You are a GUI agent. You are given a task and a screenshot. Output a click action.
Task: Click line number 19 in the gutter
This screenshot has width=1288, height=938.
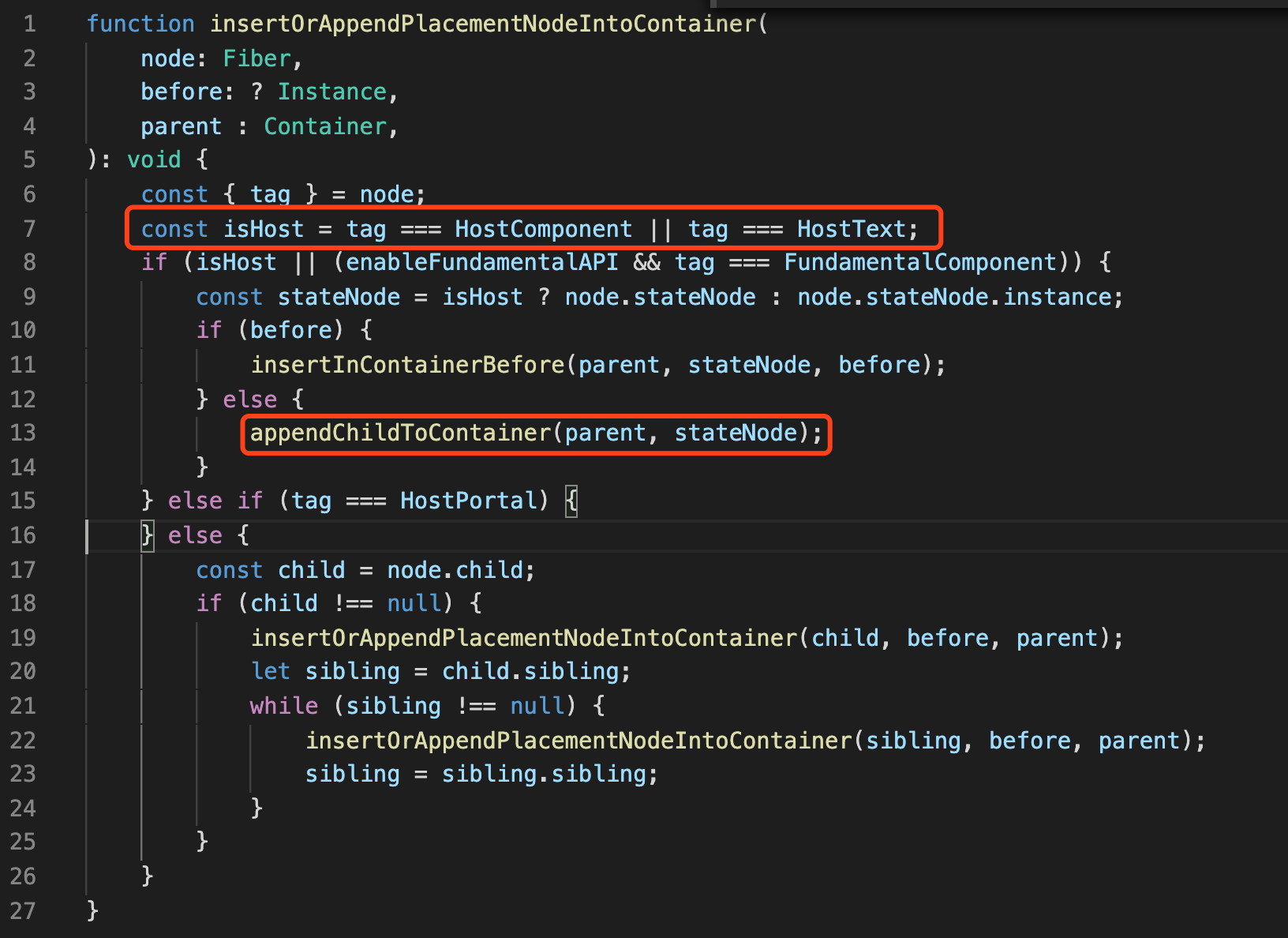[x=23, y=638]
